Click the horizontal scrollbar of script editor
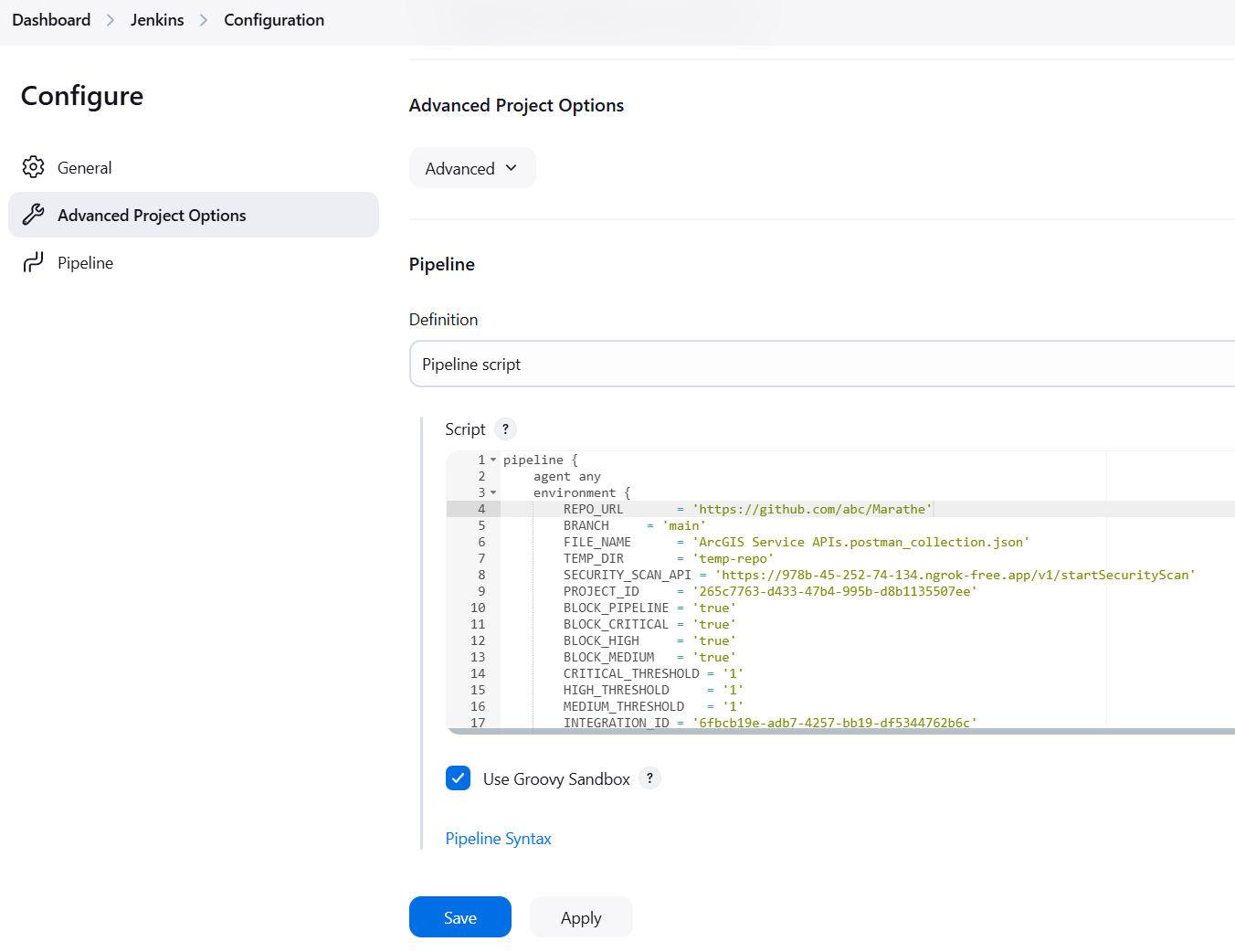This screenshot has height=952, width=1235. 840,731
